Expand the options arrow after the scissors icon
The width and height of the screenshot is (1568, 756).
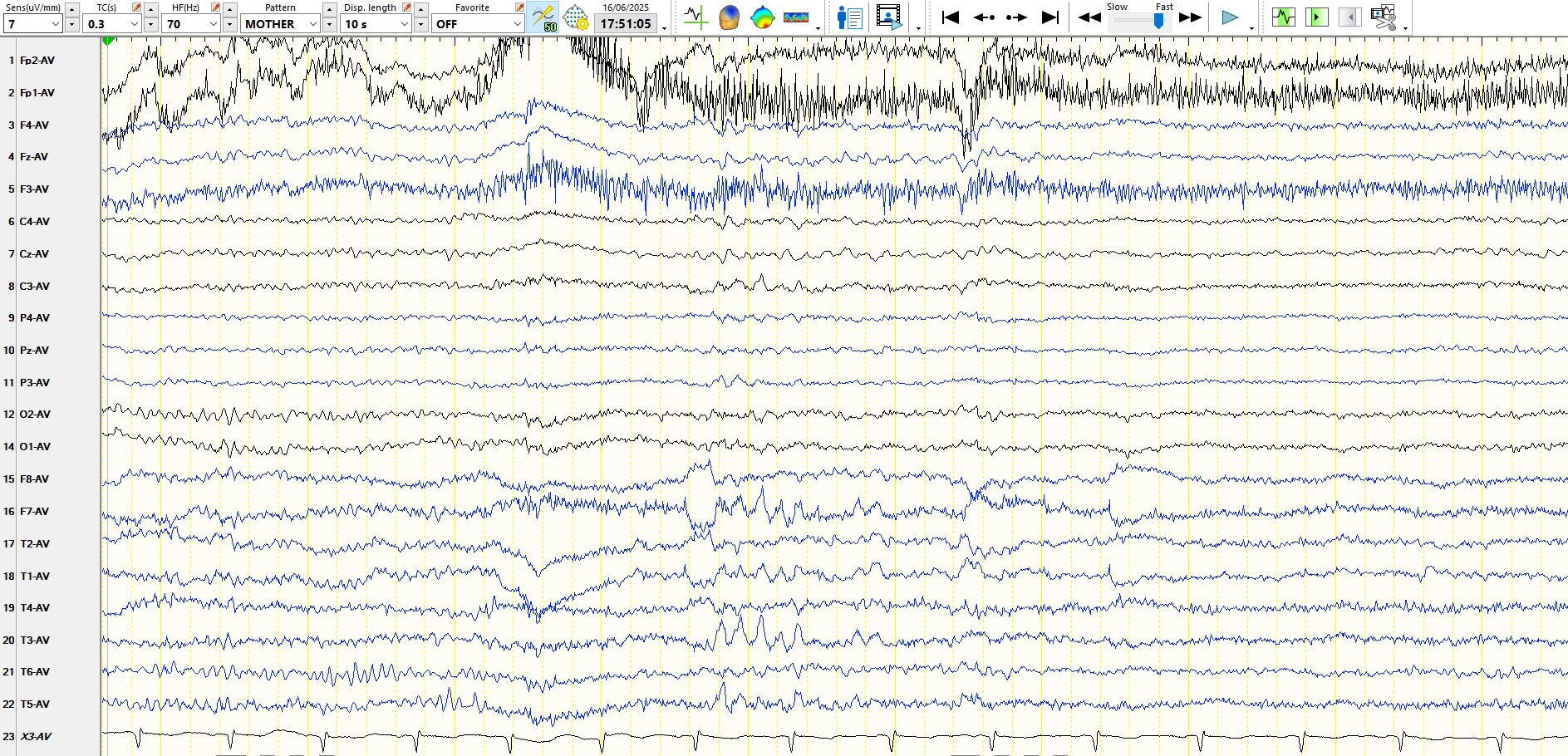[1405, 27]
